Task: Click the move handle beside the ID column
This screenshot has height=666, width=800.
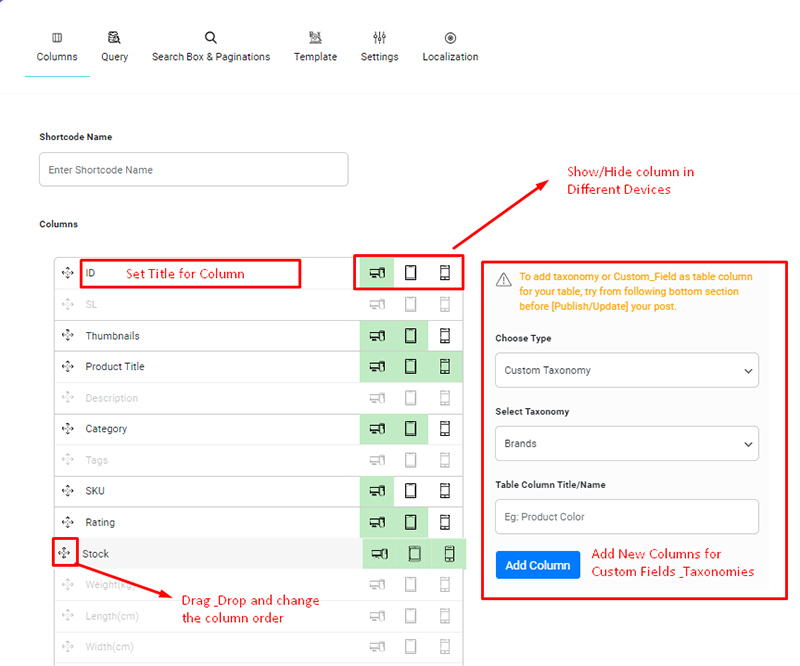Action: point(67,273)
